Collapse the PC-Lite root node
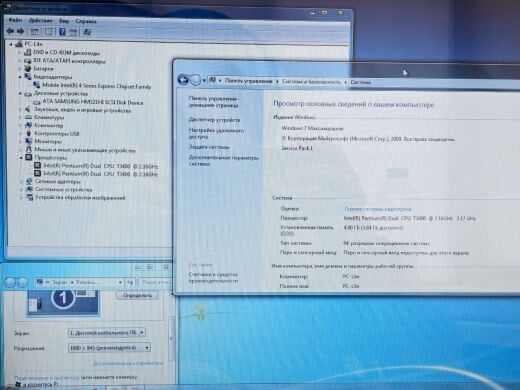520x390 pixels. (x=11, y=44)
